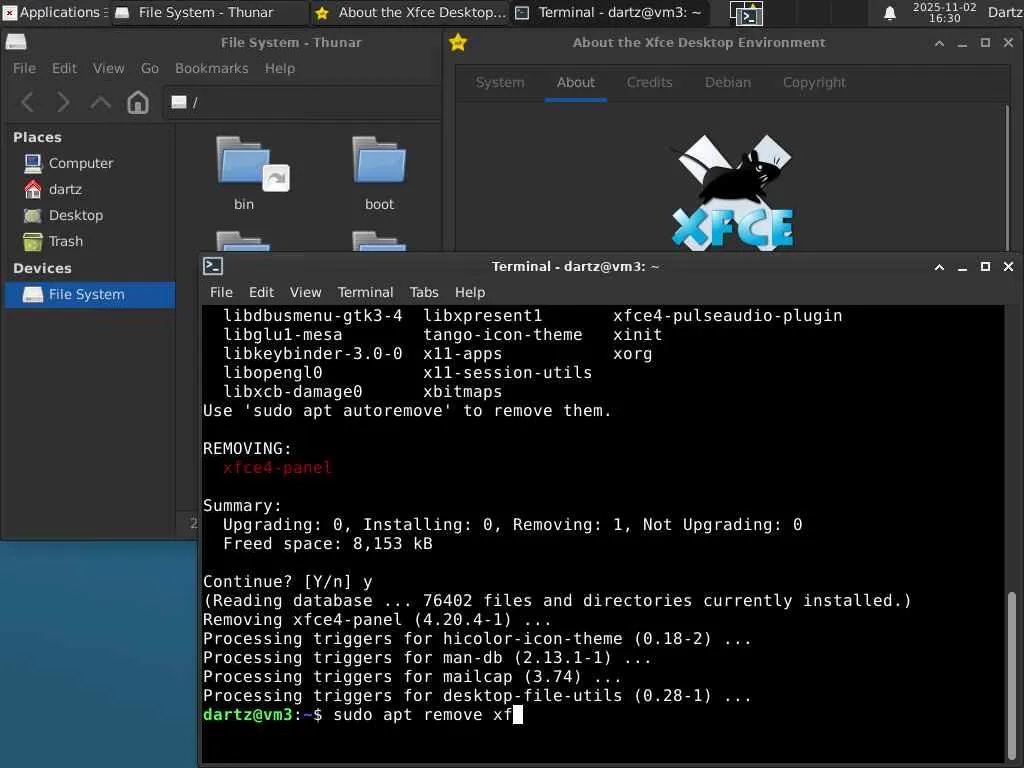Open notifications bell in panel
The height and width of the screenshot is (768, 1024).
(889, 13)
